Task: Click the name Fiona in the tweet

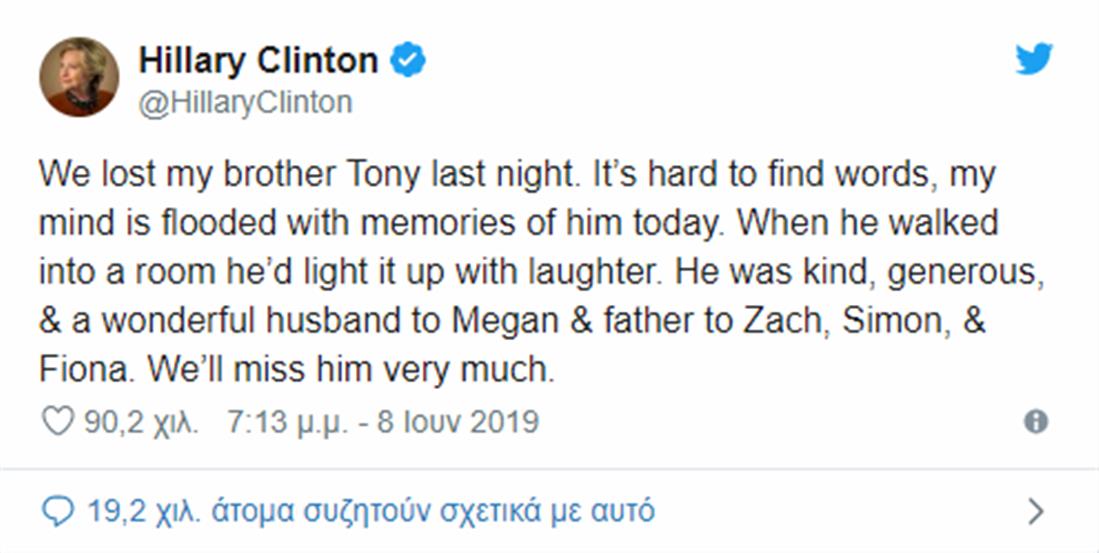Action: (x=84, y=370)
